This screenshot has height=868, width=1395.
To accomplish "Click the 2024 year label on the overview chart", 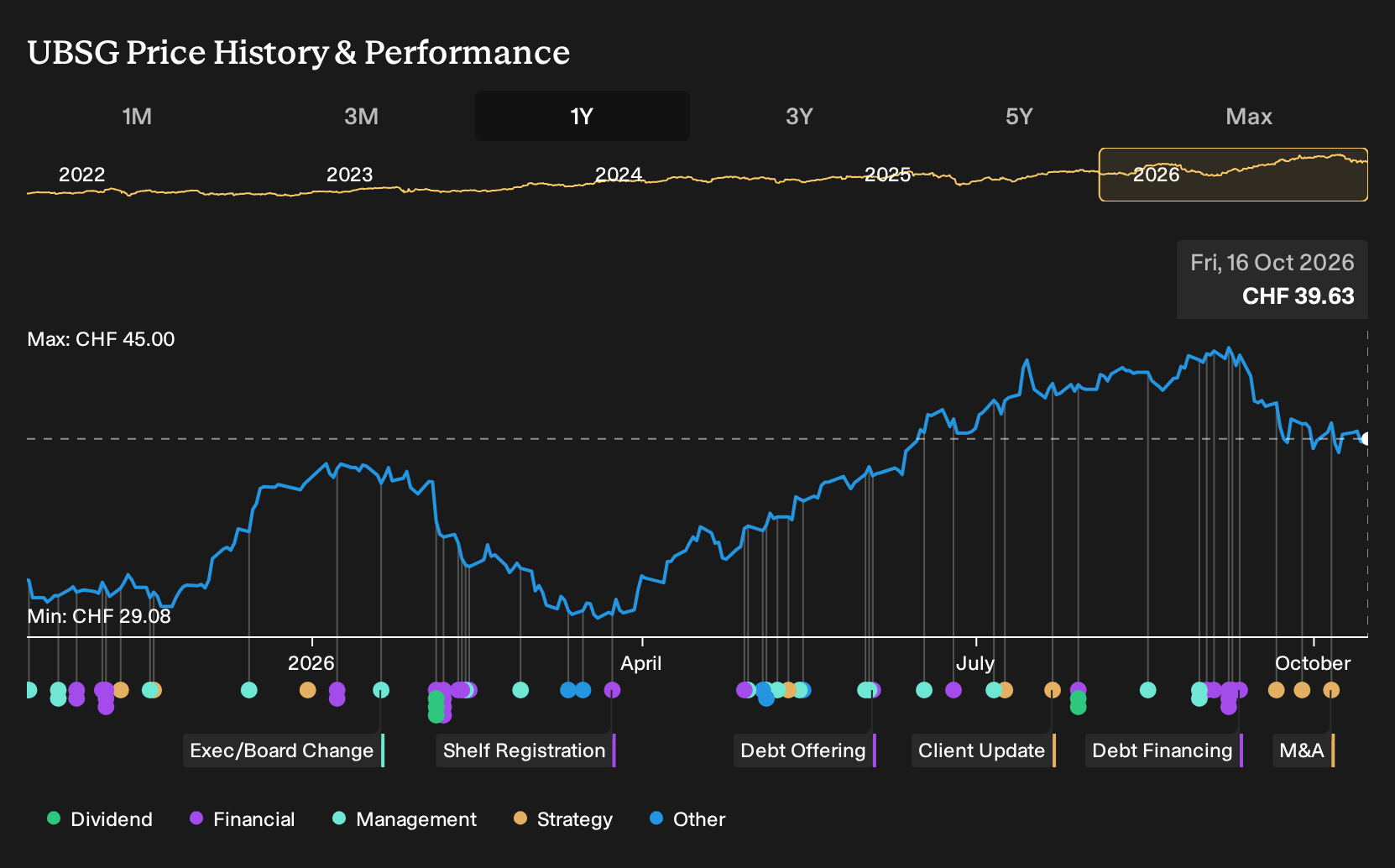I will 619,175.
